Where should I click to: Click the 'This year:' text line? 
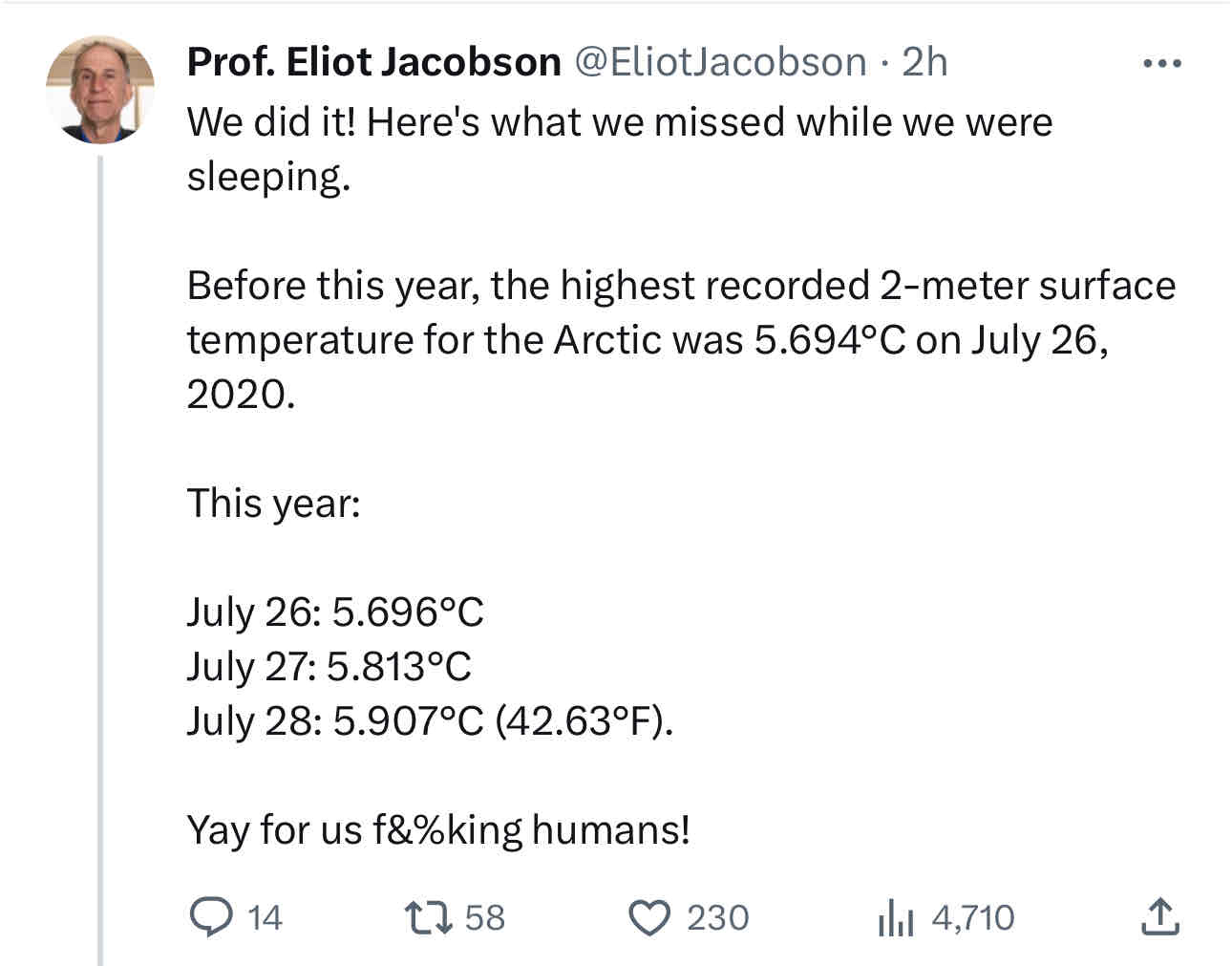[x=274, y=504]
